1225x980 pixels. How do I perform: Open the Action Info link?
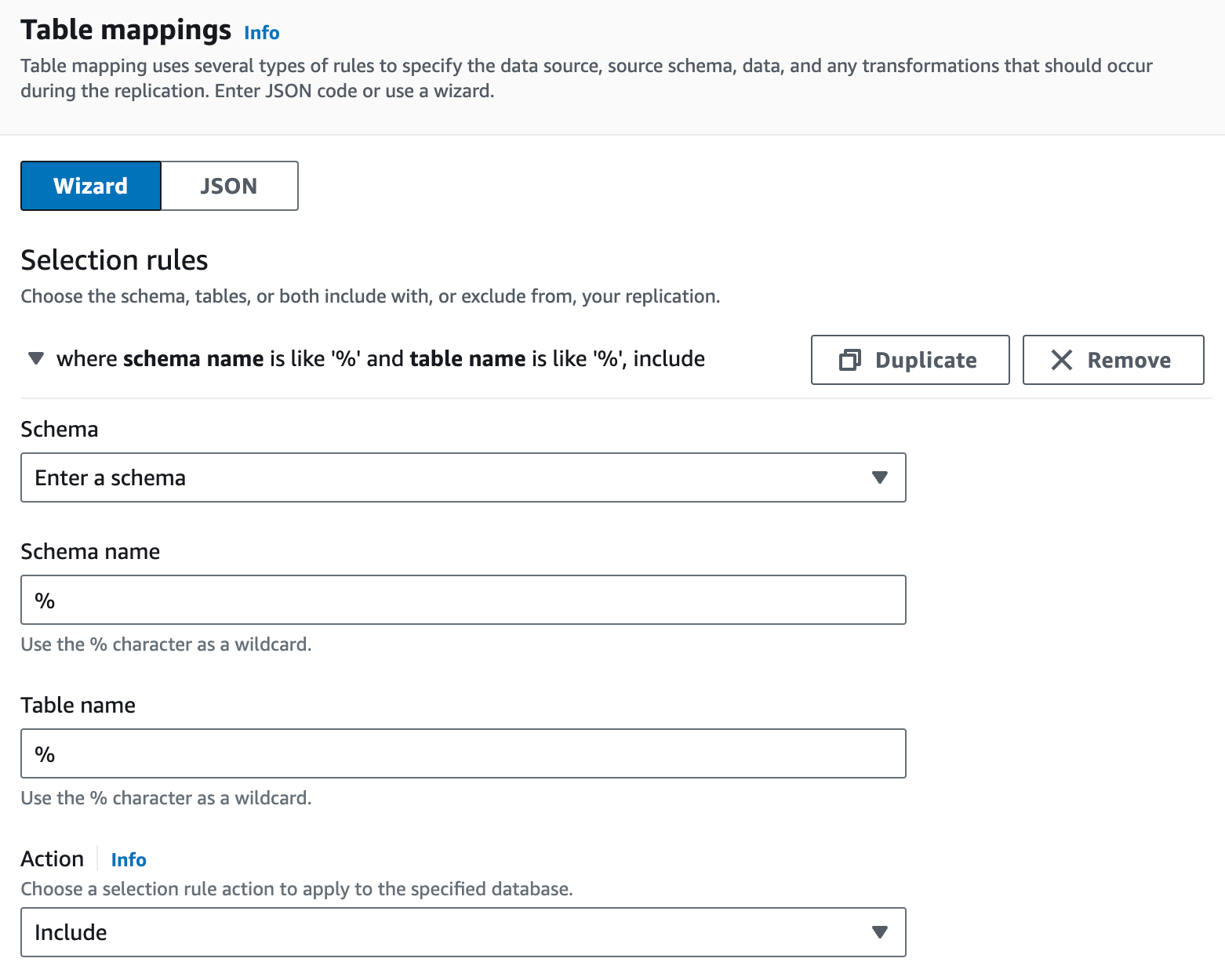[x=129, y=860]
